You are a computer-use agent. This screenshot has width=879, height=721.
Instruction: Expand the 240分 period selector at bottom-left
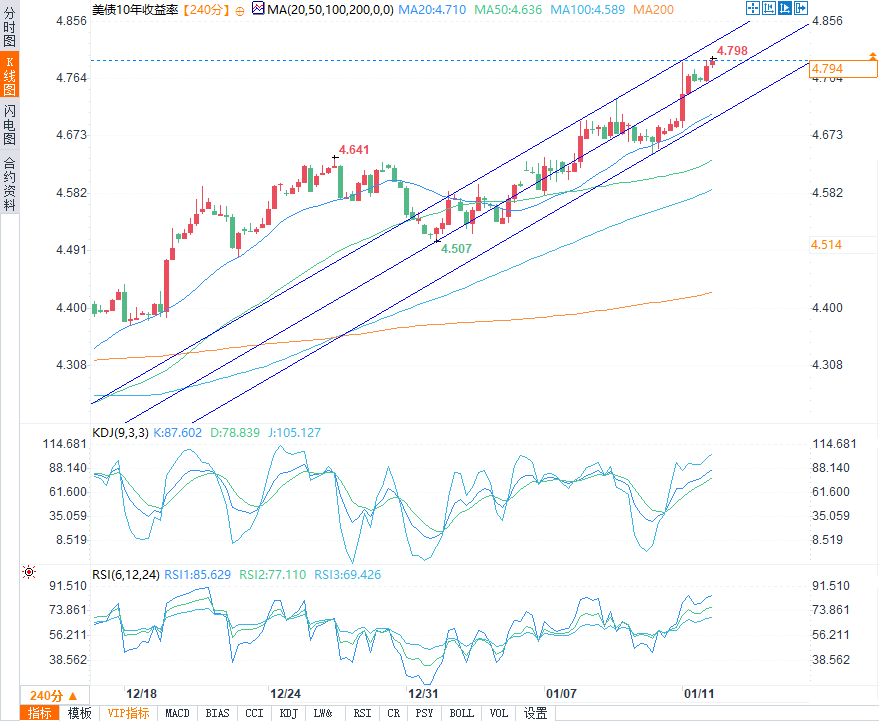click(52, 695)
